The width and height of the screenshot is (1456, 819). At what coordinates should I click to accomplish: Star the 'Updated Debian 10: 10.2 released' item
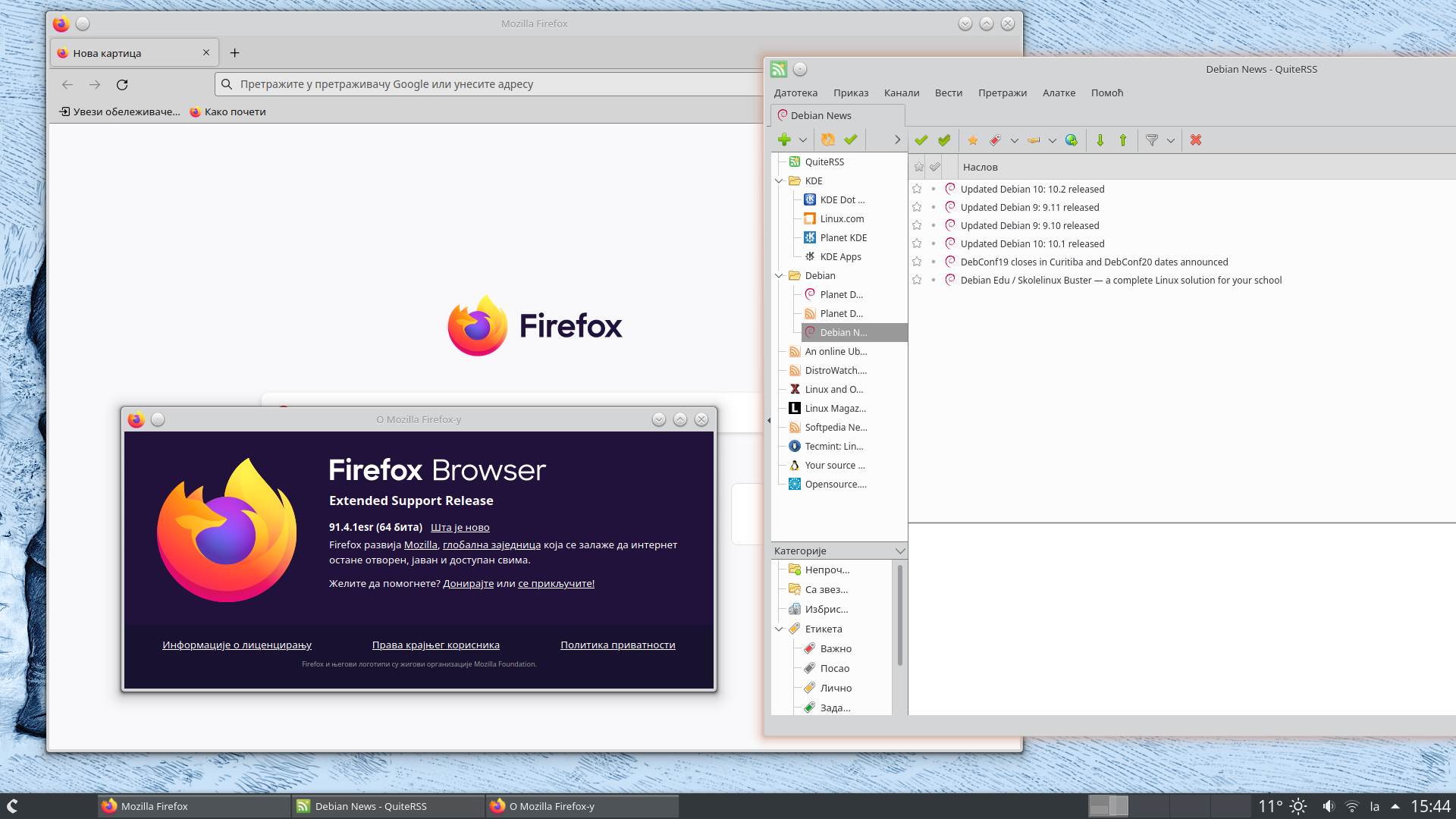[x=917, y=189]
